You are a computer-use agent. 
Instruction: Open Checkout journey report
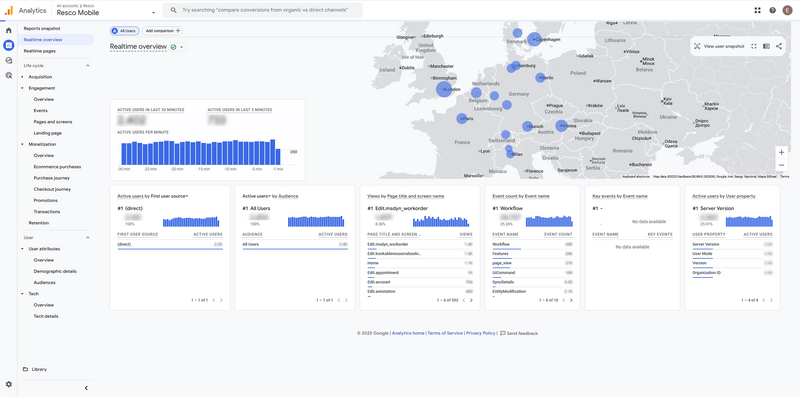[53, 189]
